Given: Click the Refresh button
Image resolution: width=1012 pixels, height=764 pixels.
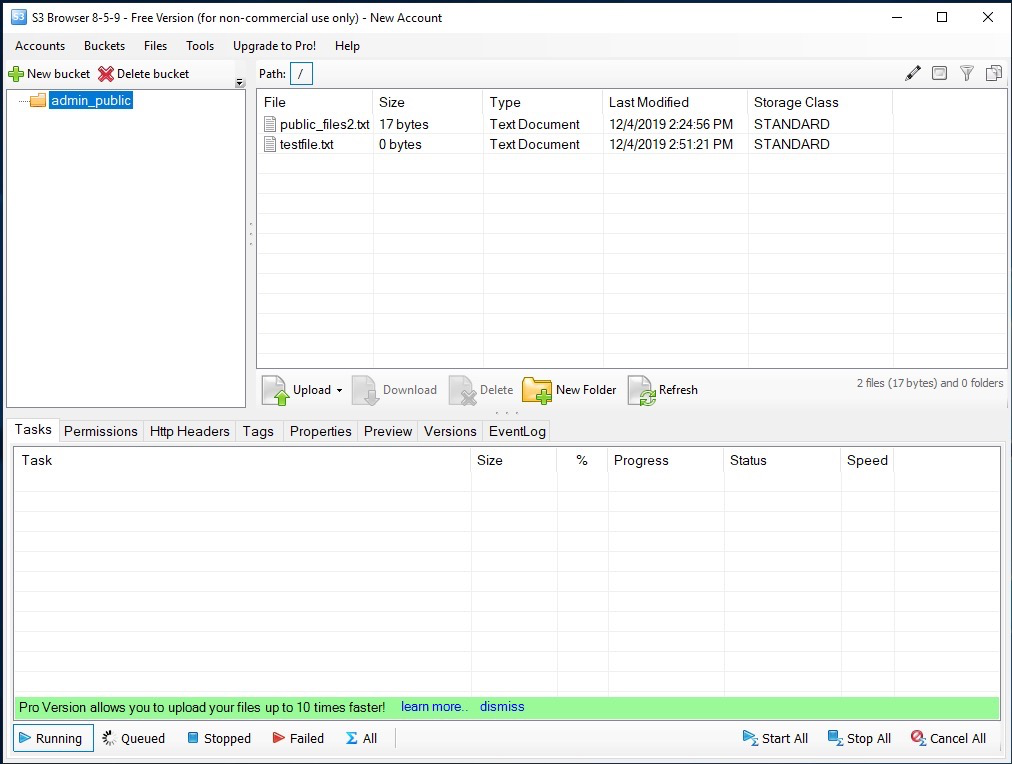Looking at the screenshot, I should (x=663, y=390).
